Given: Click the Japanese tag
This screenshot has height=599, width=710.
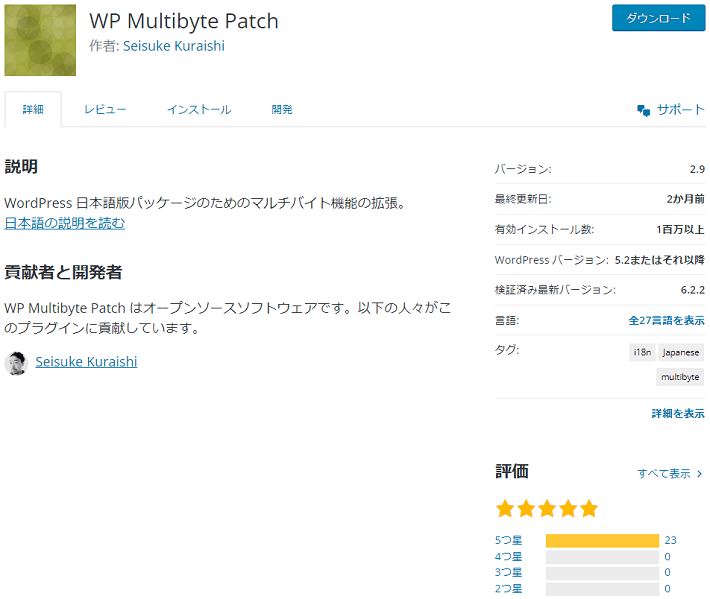Looking at the screenshot, I should pos(681,352).
